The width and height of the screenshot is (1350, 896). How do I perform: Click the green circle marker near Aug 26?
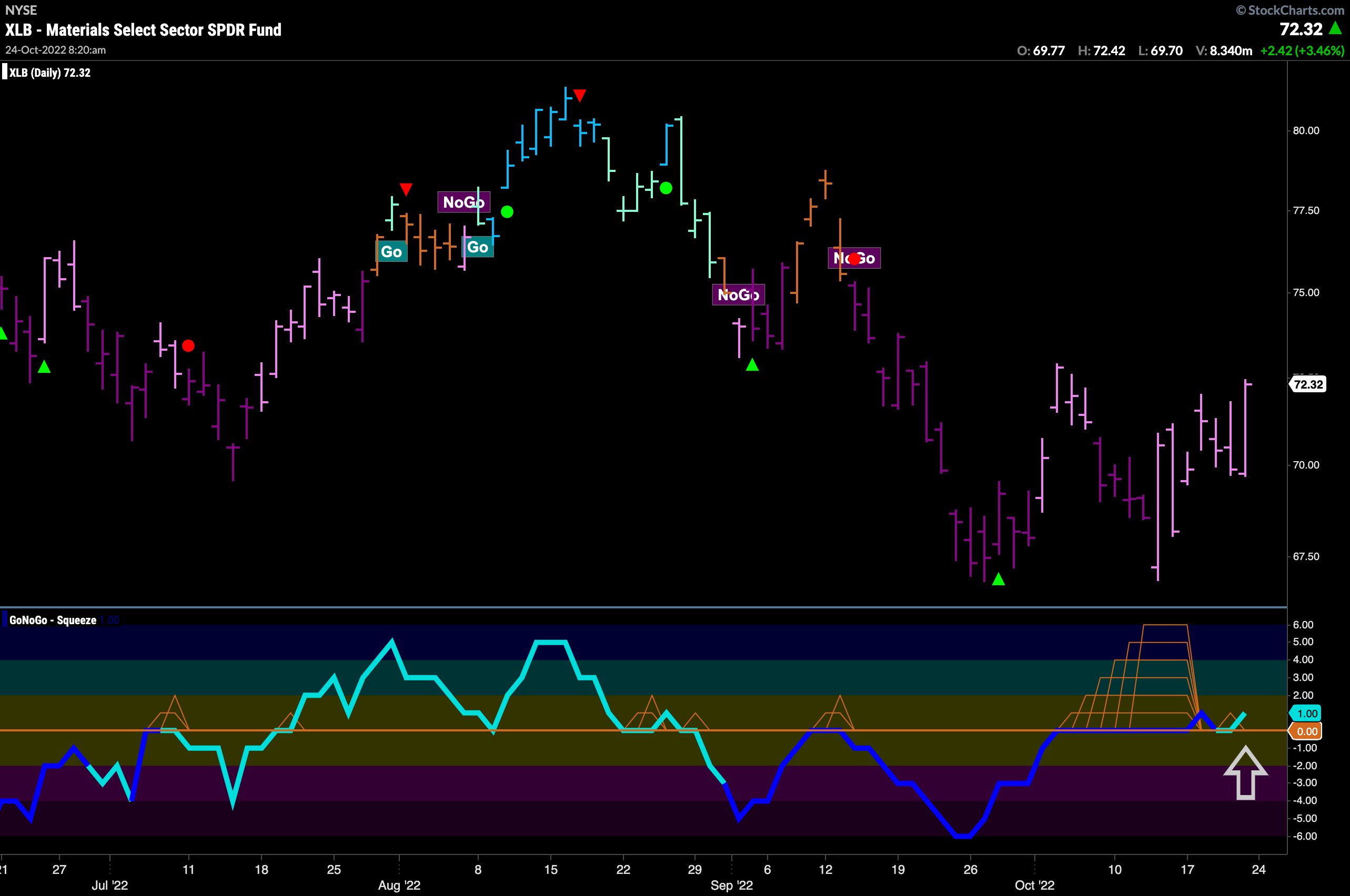[666, 188]
